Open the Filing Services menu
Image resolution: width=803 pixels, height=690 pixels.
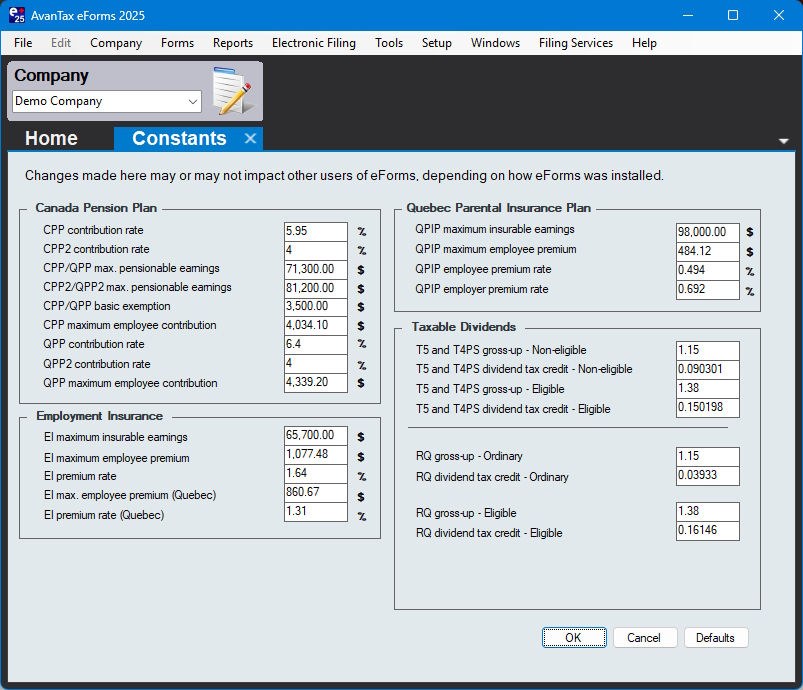point(575,43)
